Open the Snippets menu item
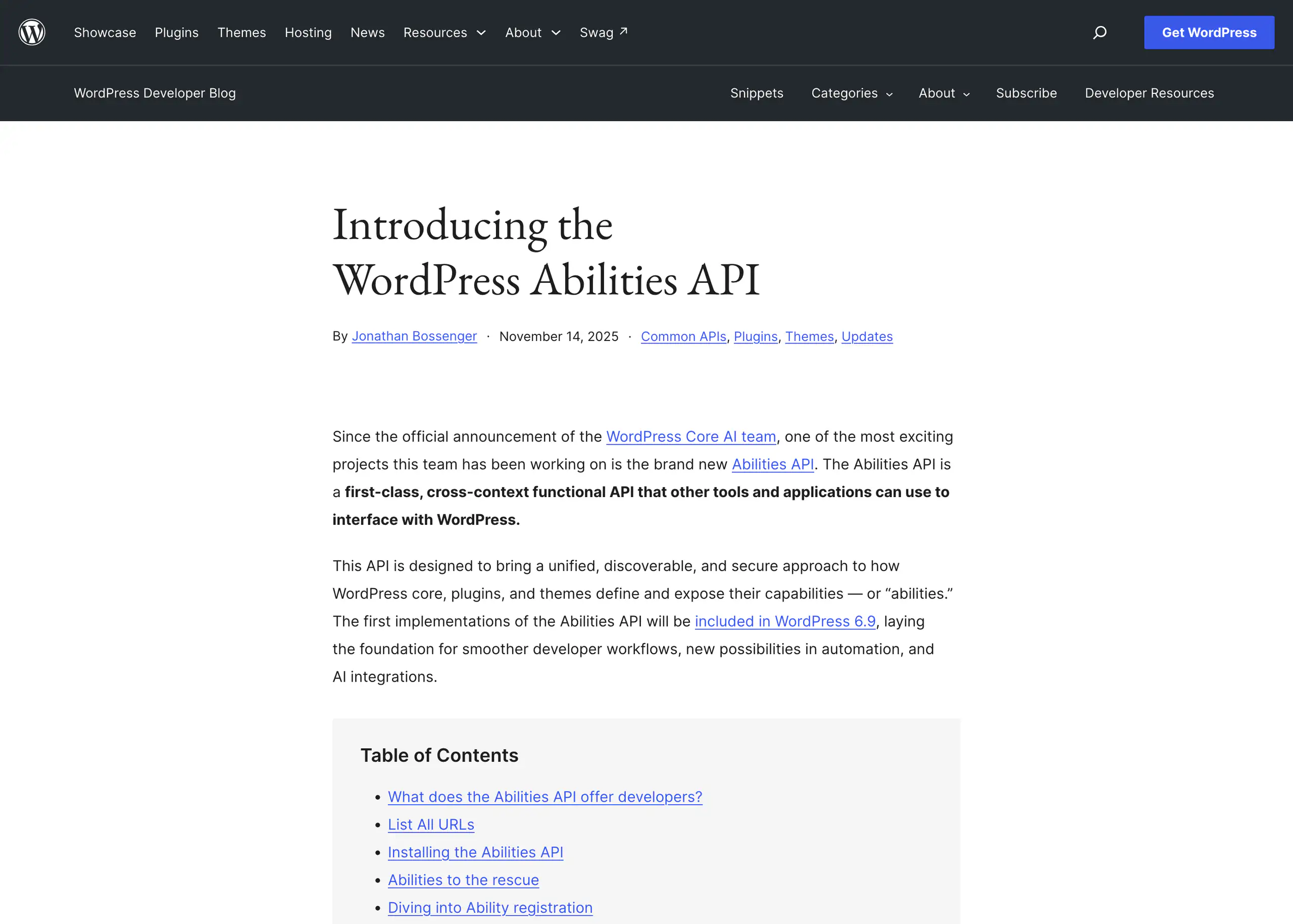The width and height of the screenshot is (1293, 924). coord(757,93)
